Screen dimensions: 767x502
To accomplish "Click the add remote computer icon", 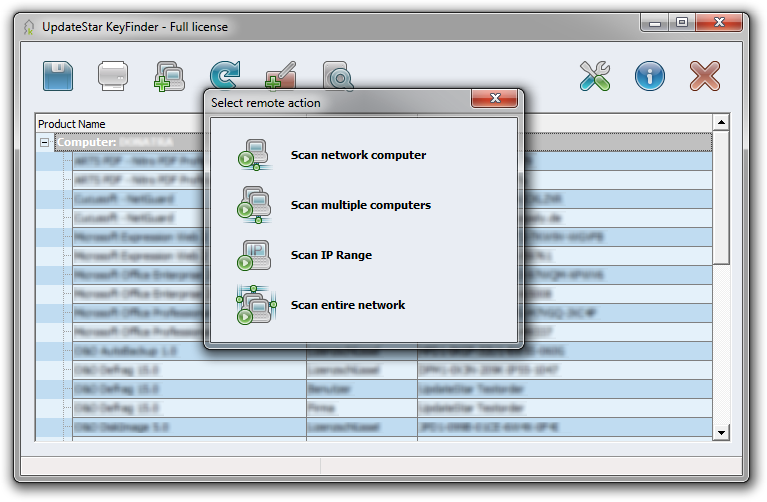I will tap(169, 76).
